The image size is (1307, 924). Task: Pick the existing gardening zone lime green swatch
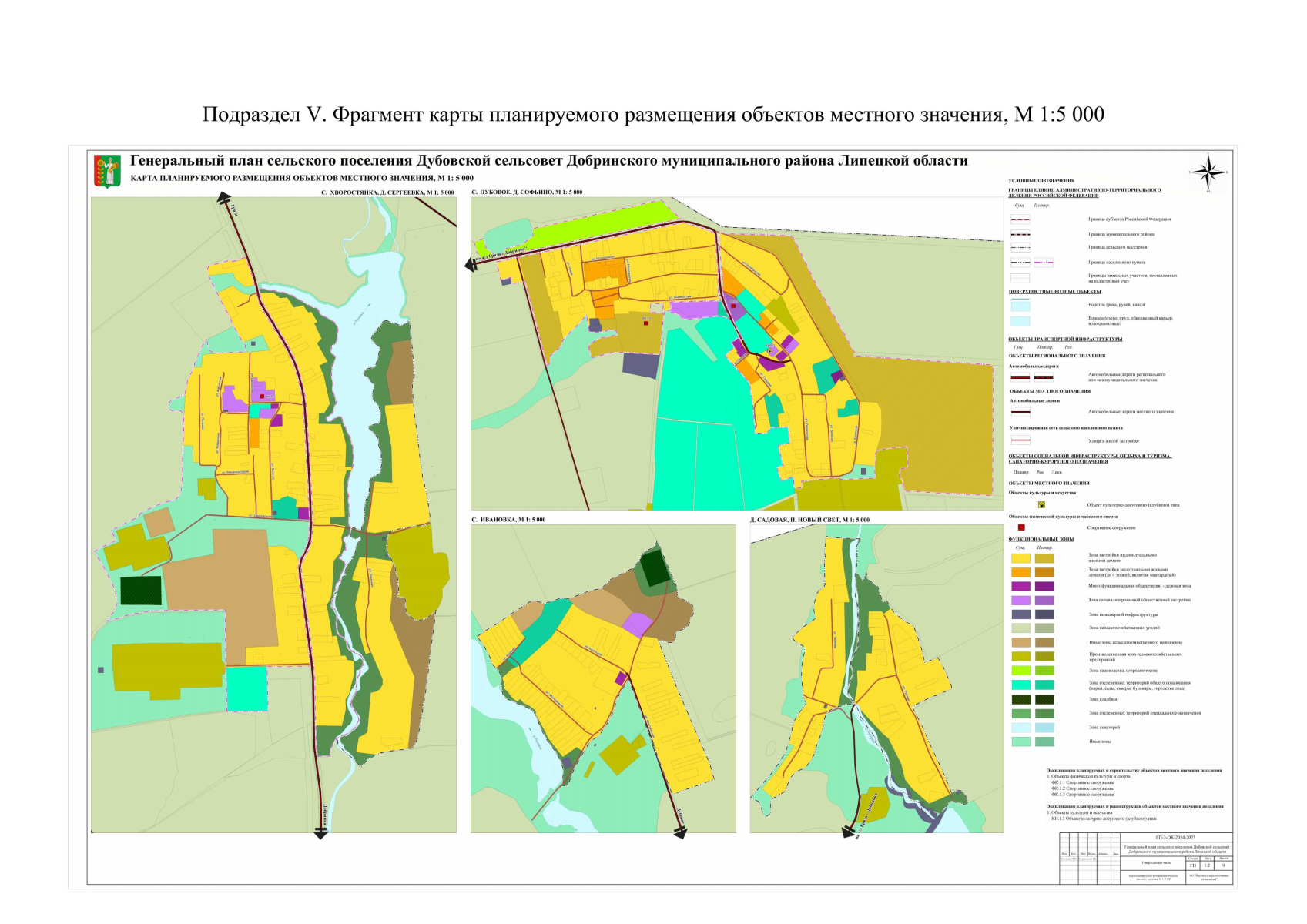[1020, 671]
